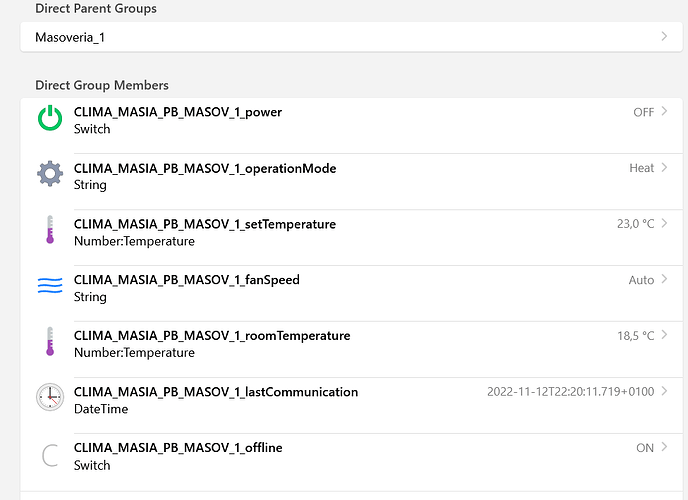
Task: Open CLIMA_MASIA_PB_MASOV_1_roomTemperature item
Action: point(212,336)
